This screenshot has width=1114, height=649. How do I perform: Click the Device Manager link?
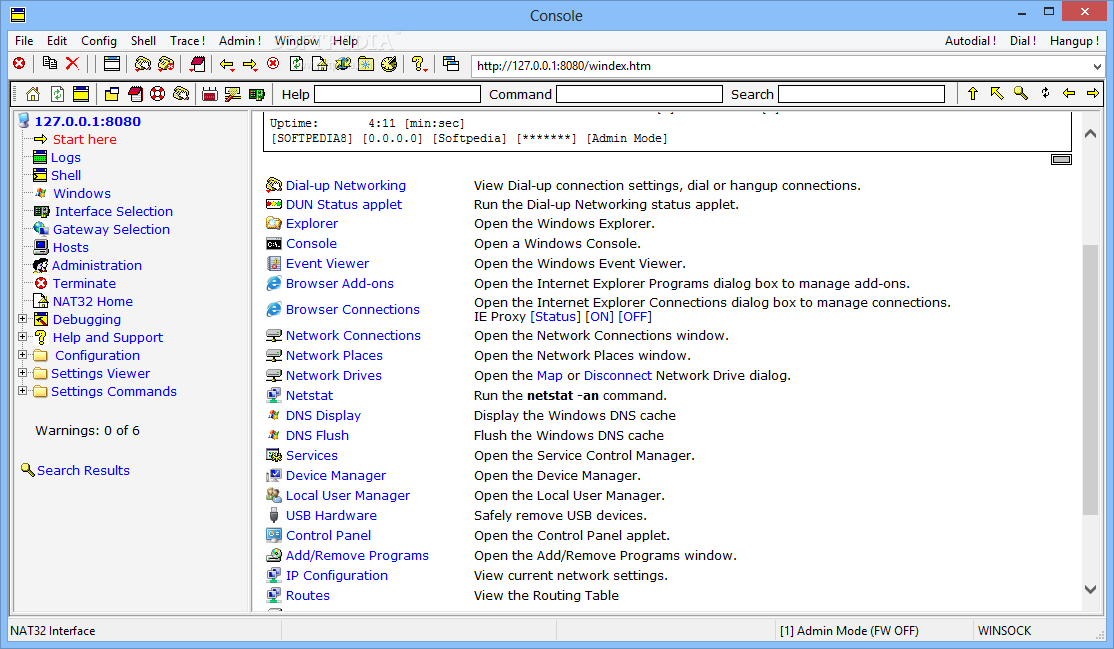(x=335, y=476)
